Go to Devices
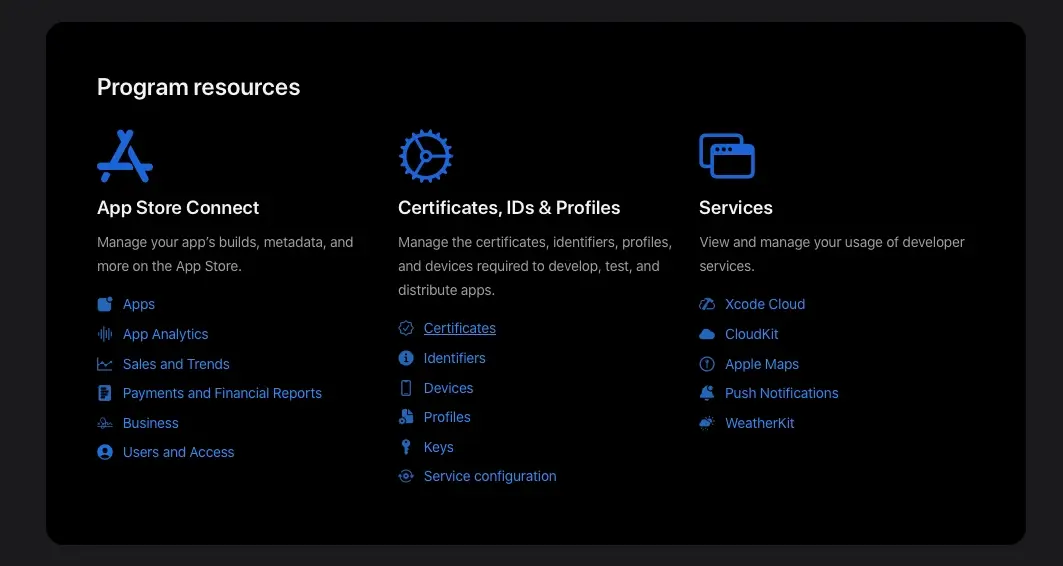1063x566 pixels. pos(448,388)
